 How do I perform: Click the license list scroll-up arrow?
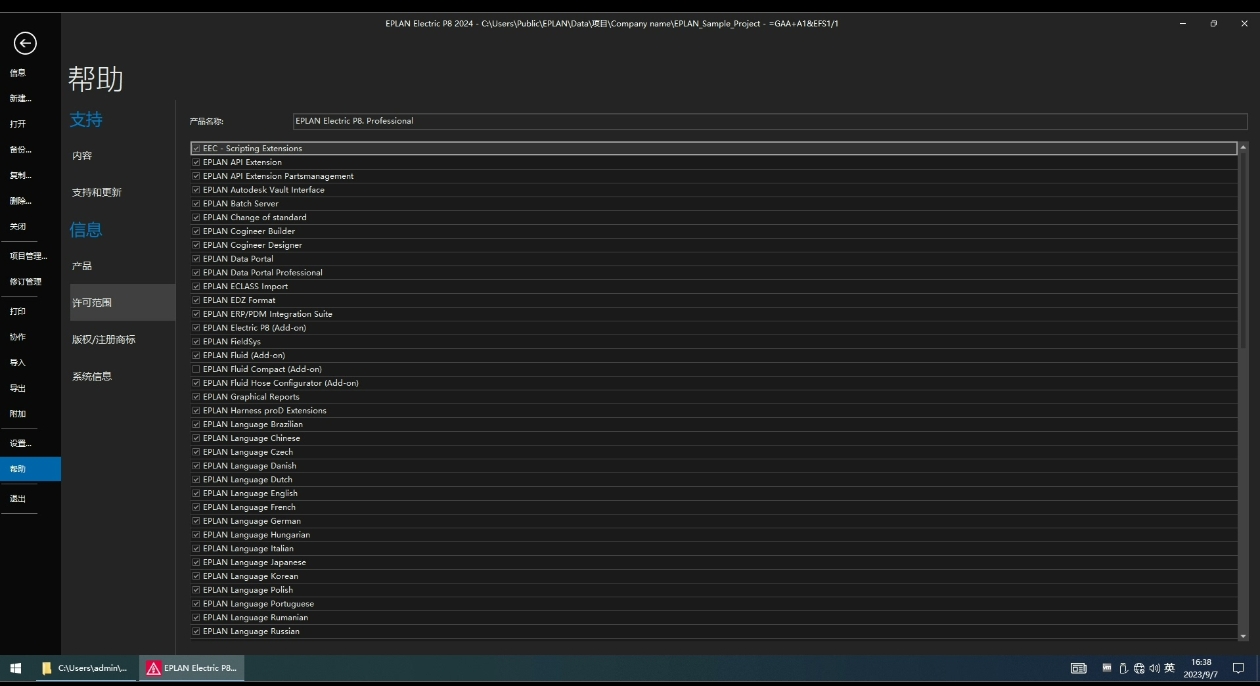1243,148
